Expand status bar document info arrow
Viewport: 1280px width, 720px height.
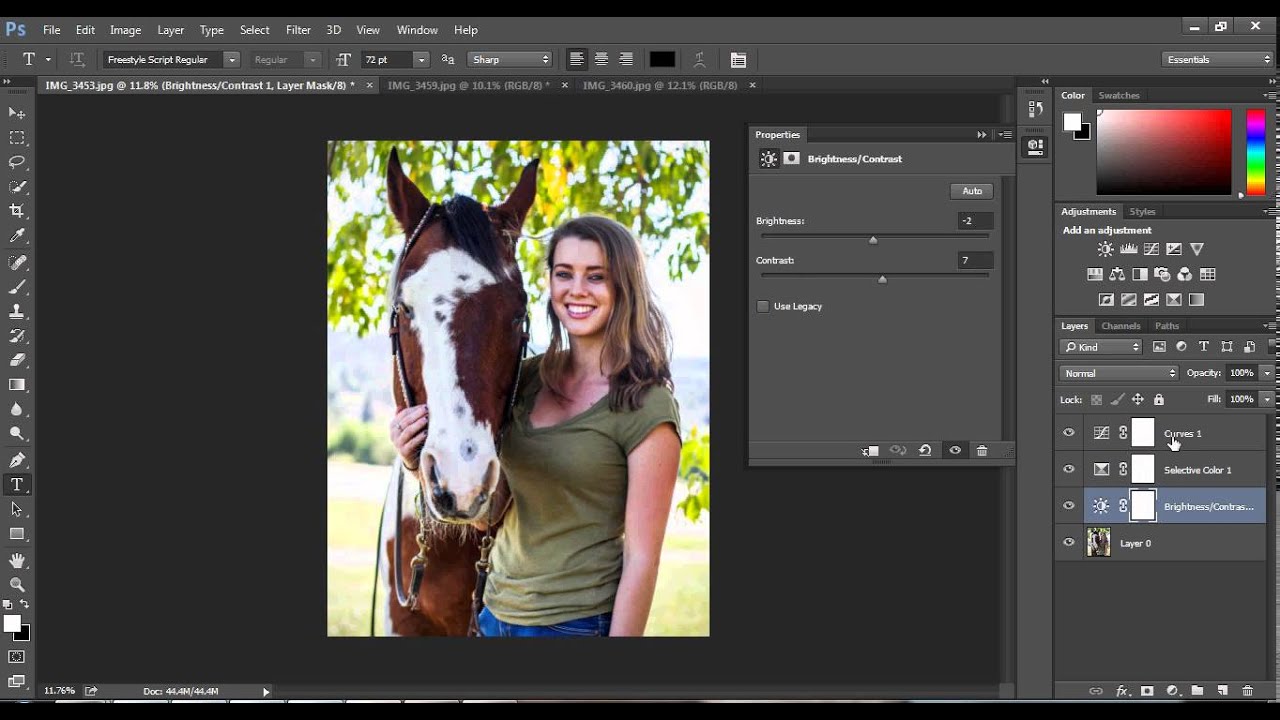click(x=266, y=691)
